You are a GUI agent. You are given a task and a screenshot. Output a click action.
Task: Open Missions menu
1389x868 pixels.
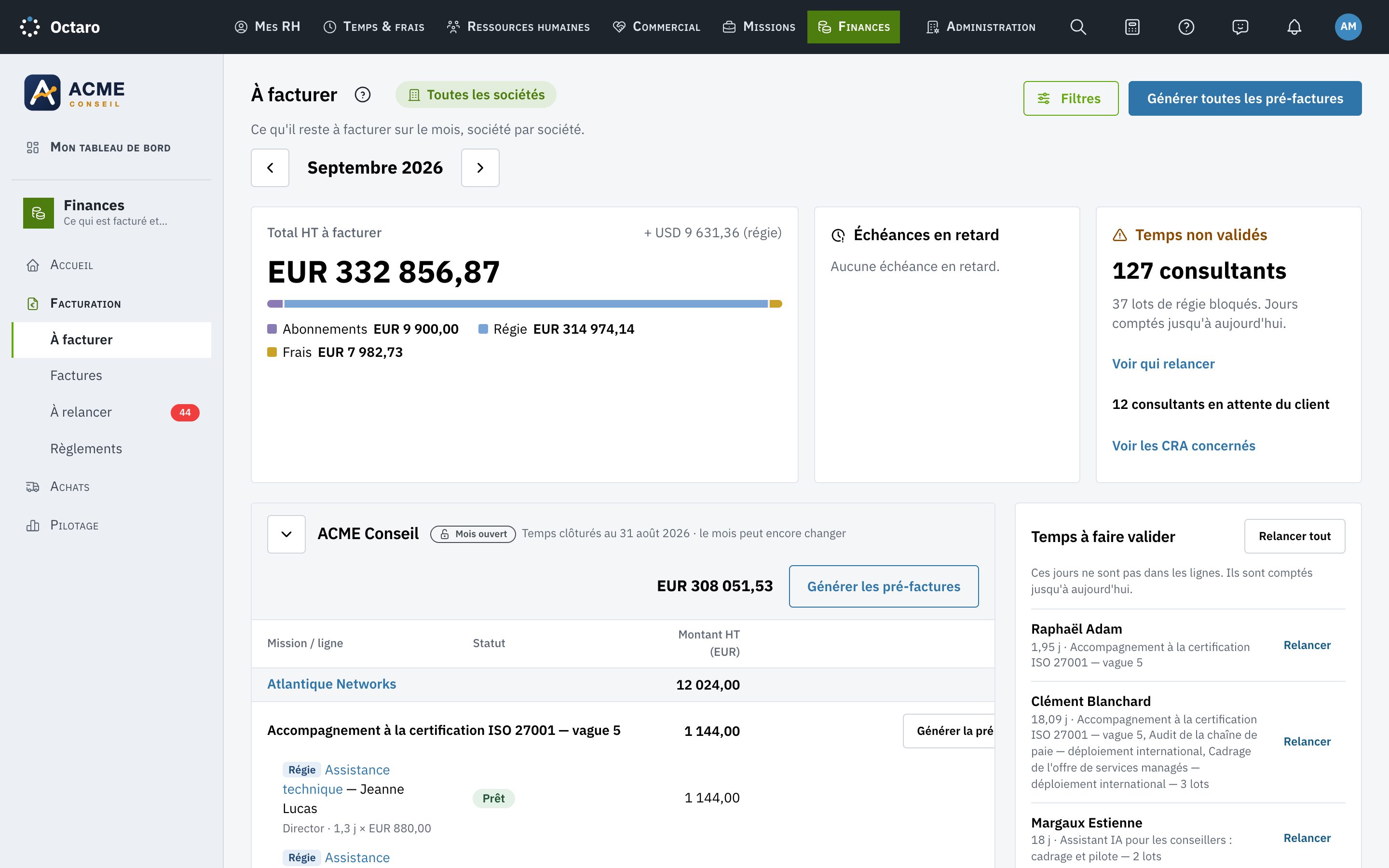(x=759, y=27)
